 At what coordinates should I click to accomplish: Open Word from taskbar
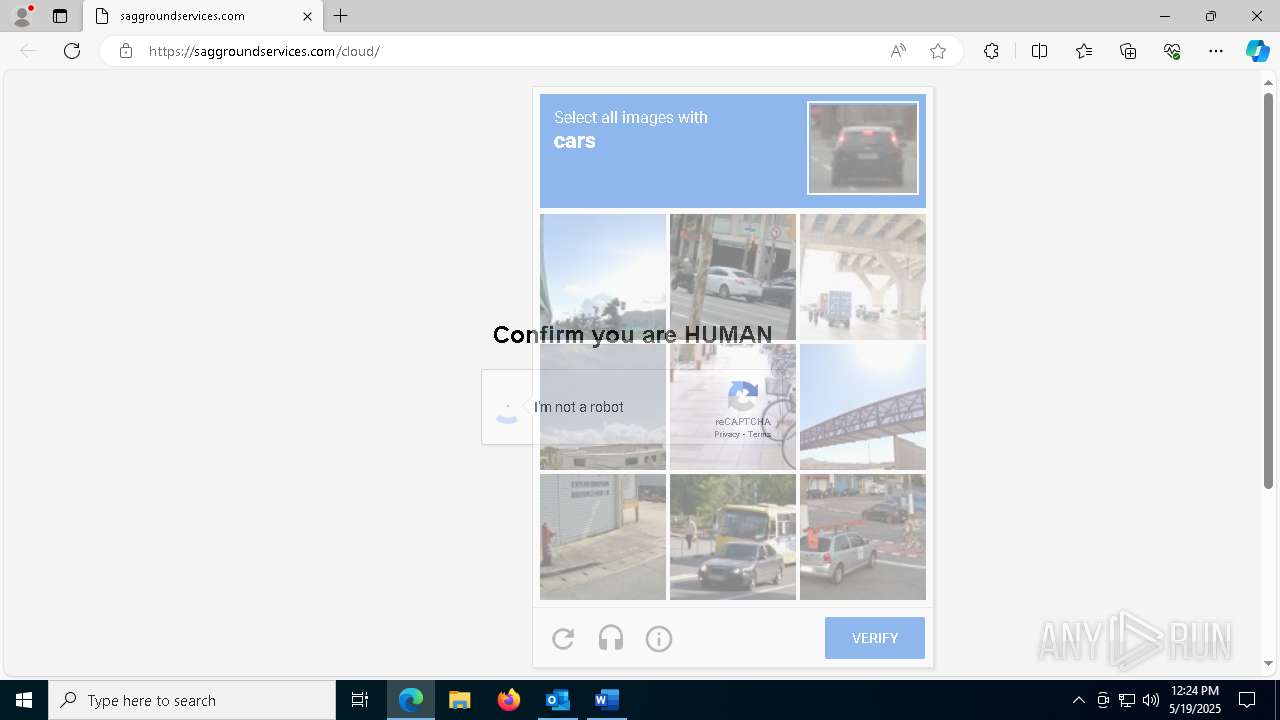(x=605, y=700)
